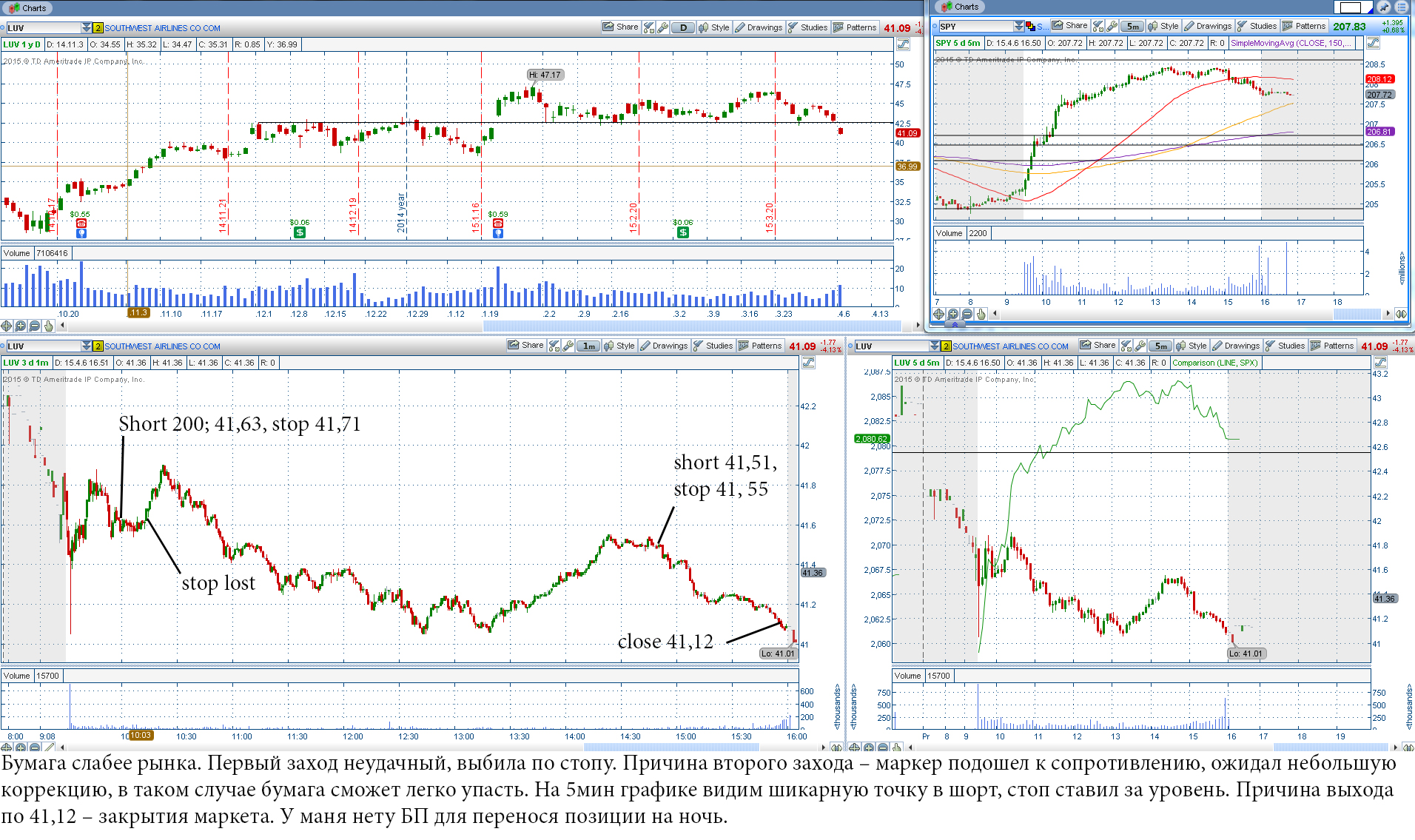1415x840 pixels.
Task: Open settings wrench in LUV 5m comparison chart
Action: point(1140,346)
